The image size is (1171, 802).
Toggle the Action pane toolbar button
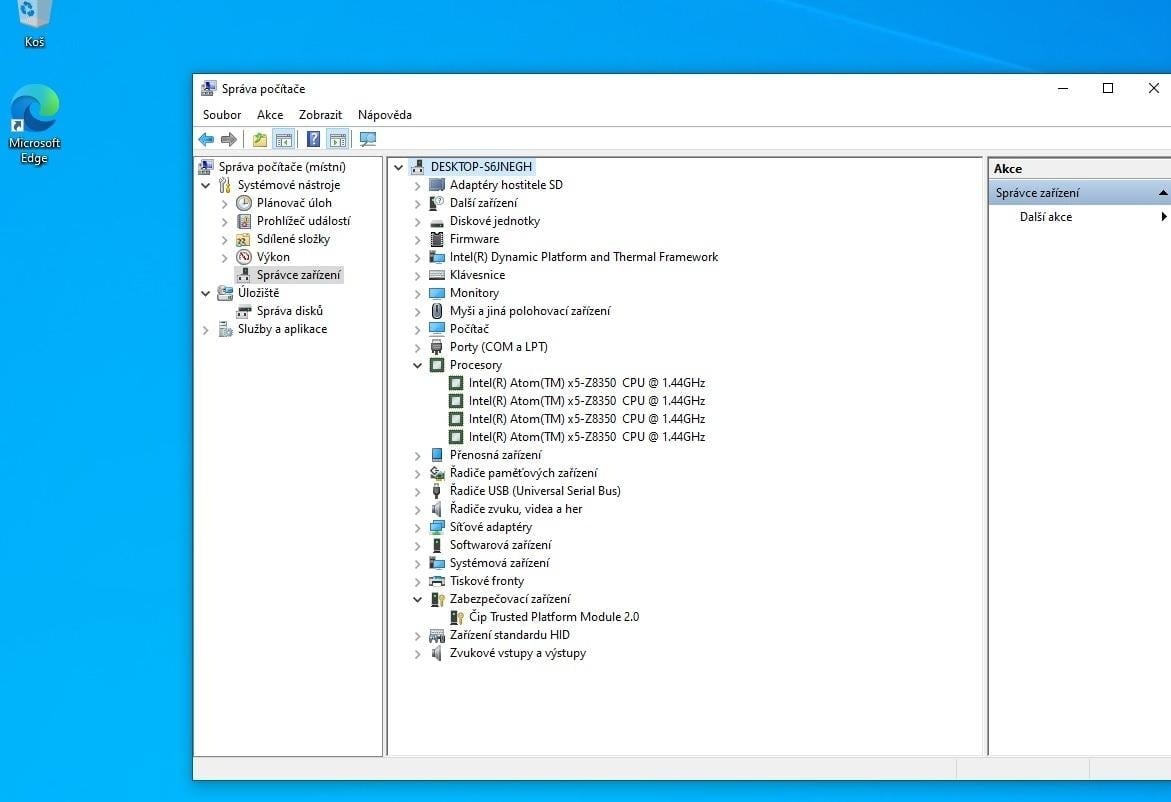pos(337,140)
